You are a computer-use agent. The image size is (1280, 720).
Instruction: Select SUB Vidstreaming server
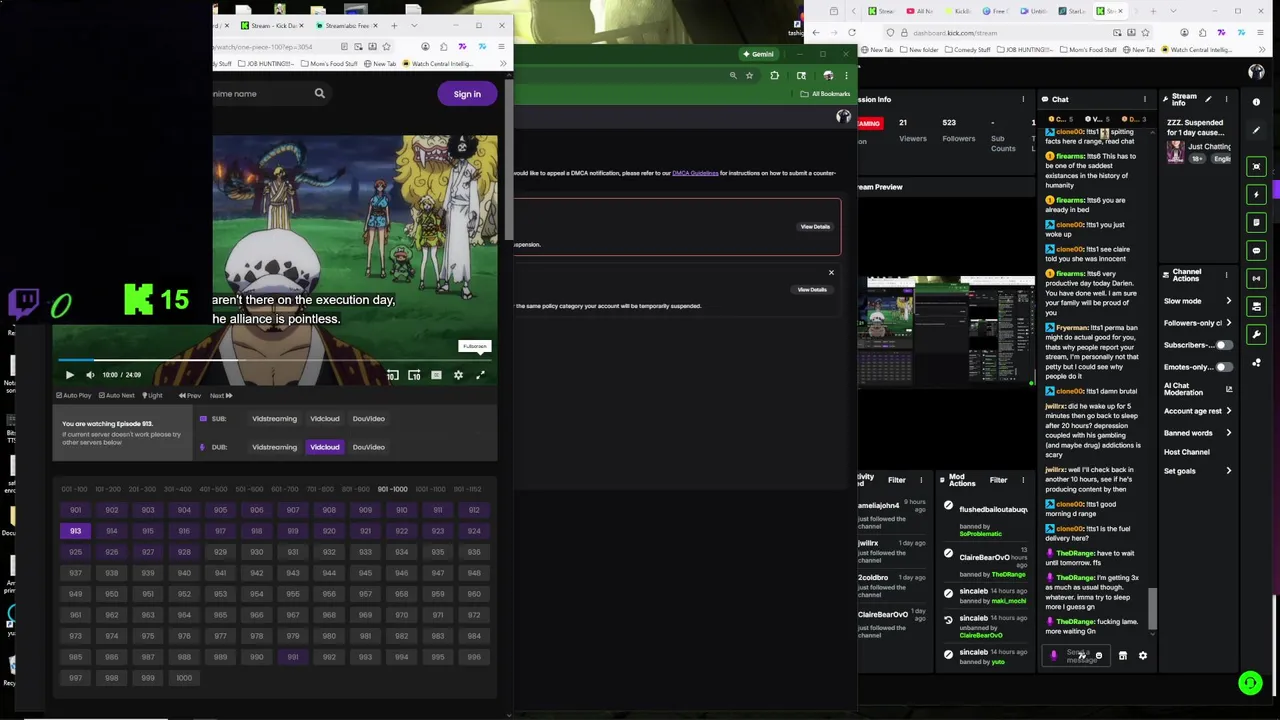[274, 419]
